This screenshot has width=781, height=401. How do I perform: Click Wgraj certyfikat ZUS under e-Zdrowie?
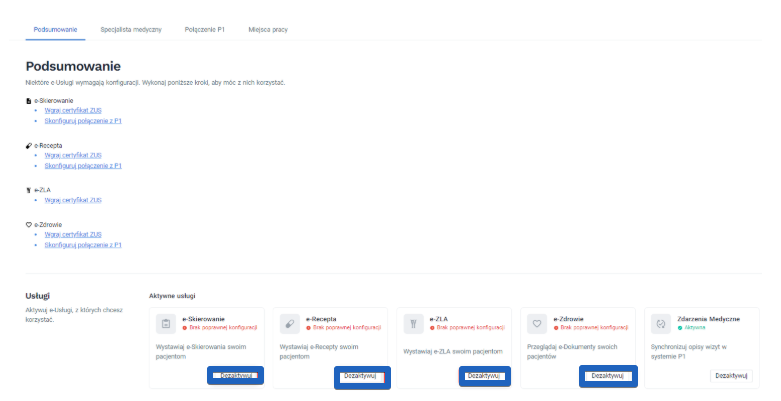tap(73, 235)
